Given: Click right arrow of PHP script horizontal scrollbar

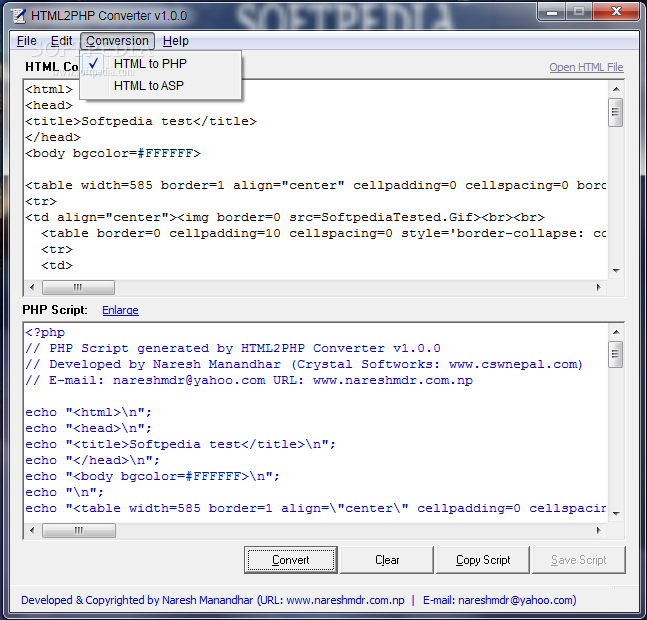Looking at the screenshot, I should [x=598, y=530].
